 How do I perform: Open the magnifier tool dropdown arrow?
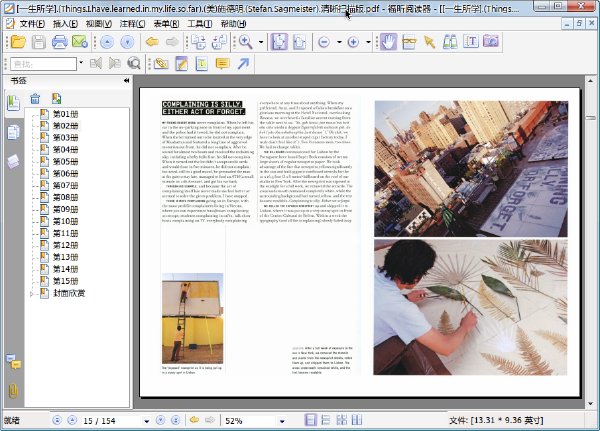pos(261,42)
